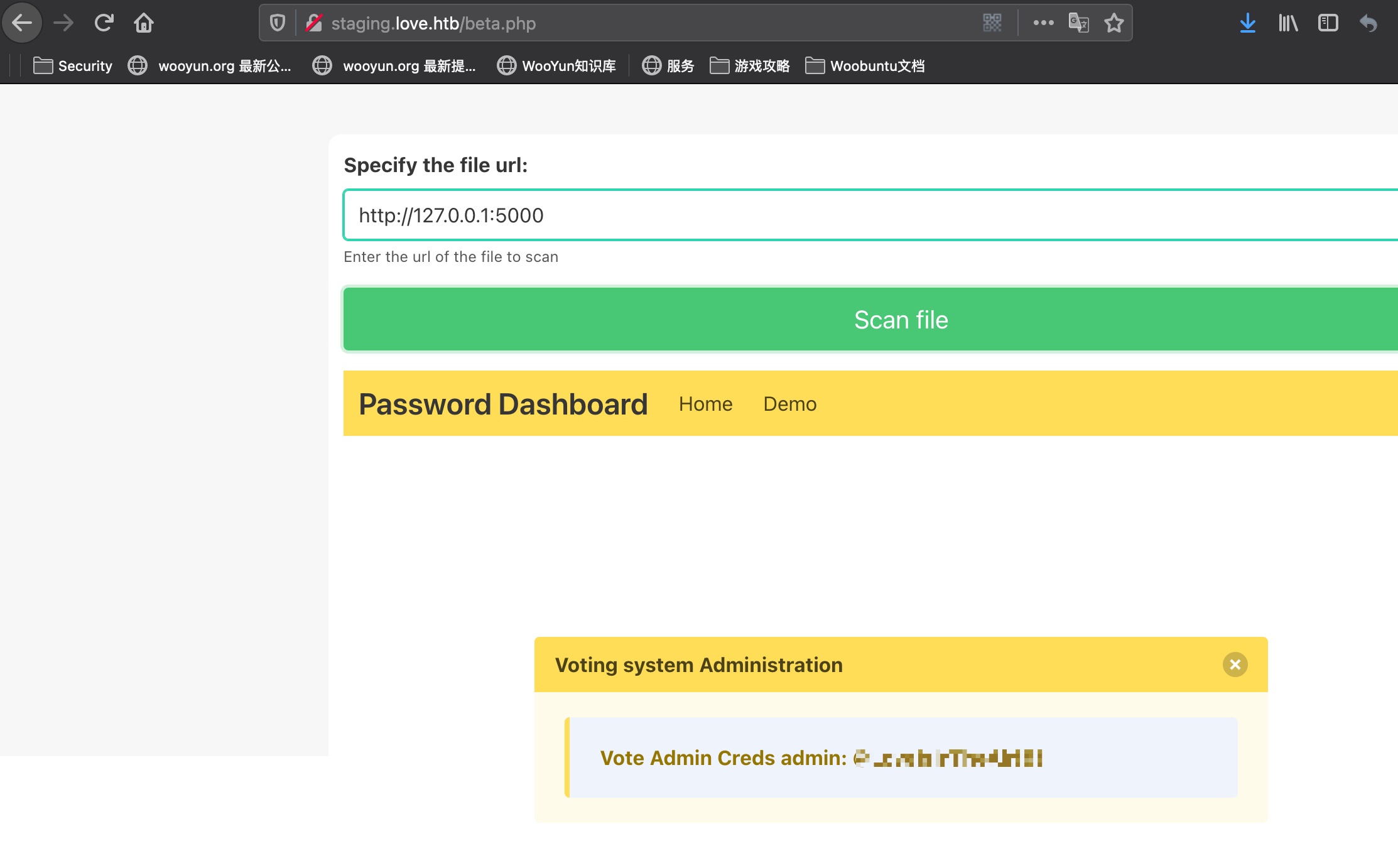Image resolution: width=1398 pixels, height=868 pixels.
Task: Open page actions three-dots menu
Action: pyautogui.click(x=1043, y=23)
